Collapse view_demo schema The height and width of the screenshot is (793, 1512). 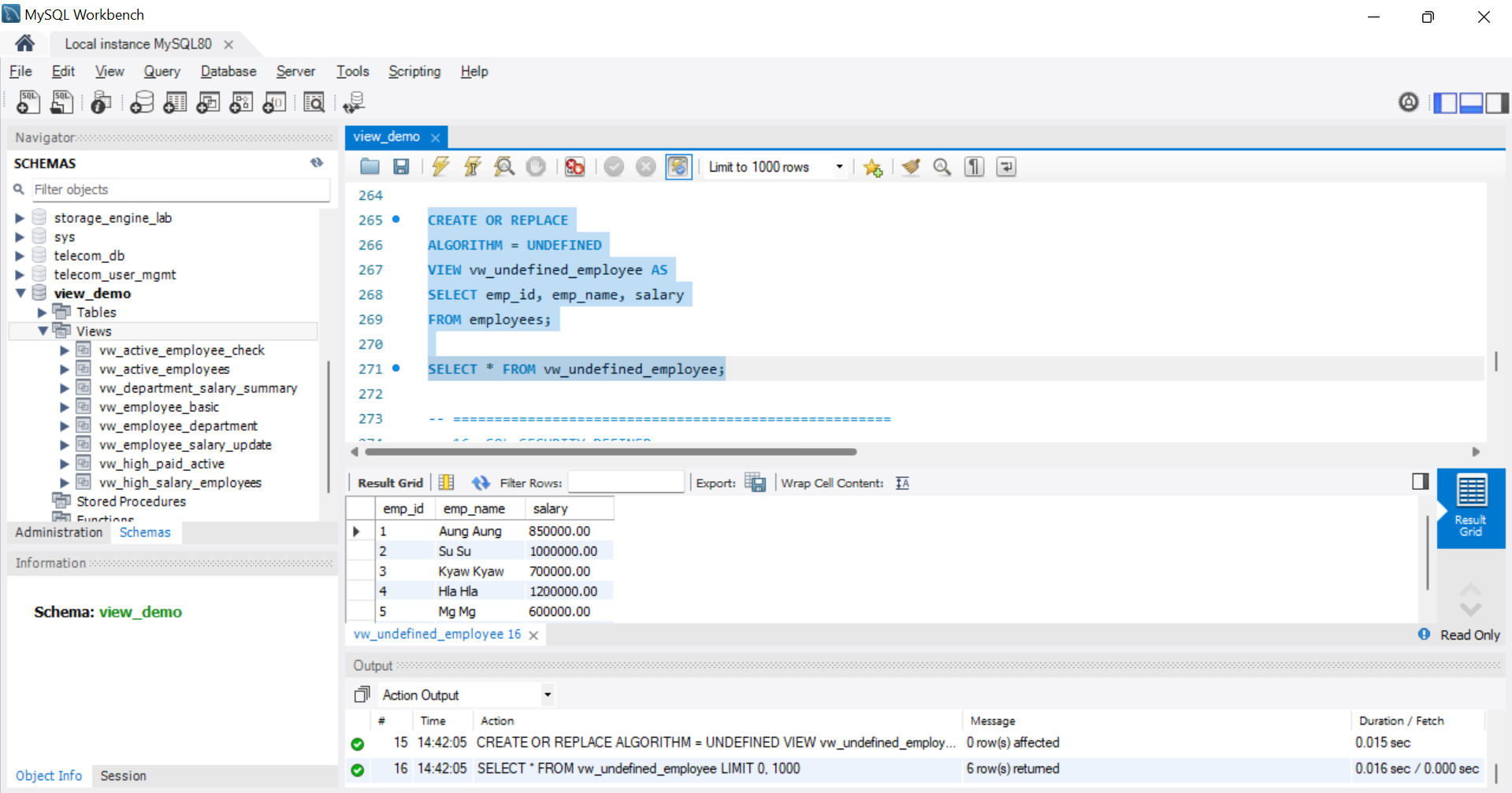20,293
